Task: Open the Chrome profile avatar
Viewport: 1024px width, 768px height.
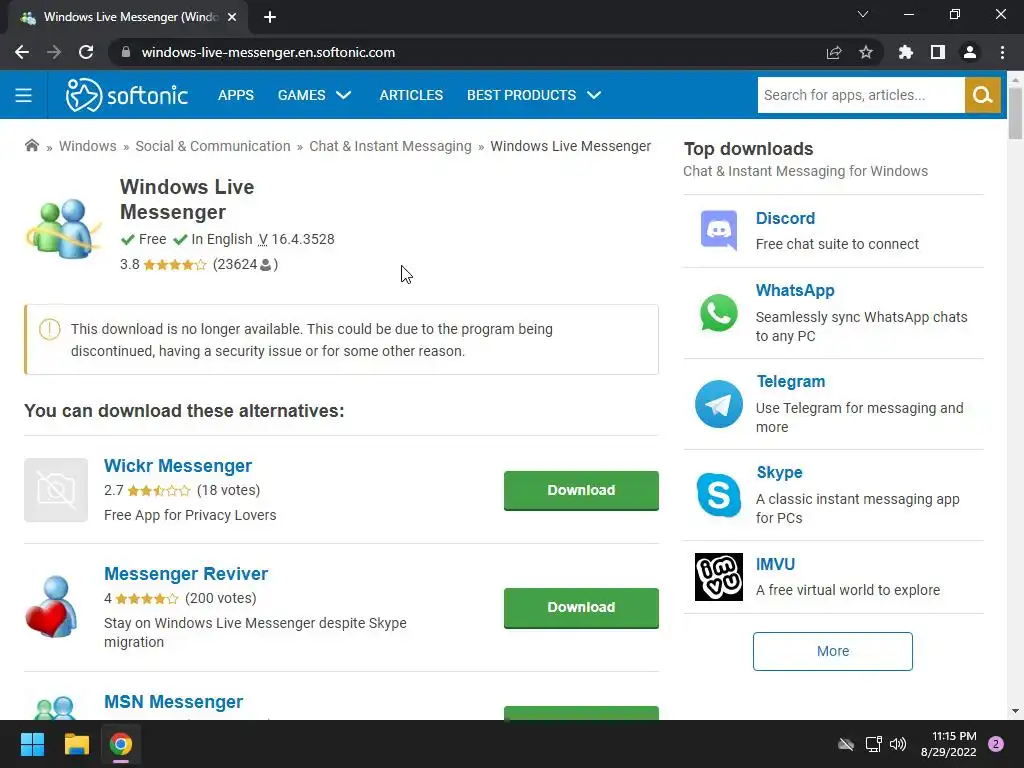Action: (970, 52)
